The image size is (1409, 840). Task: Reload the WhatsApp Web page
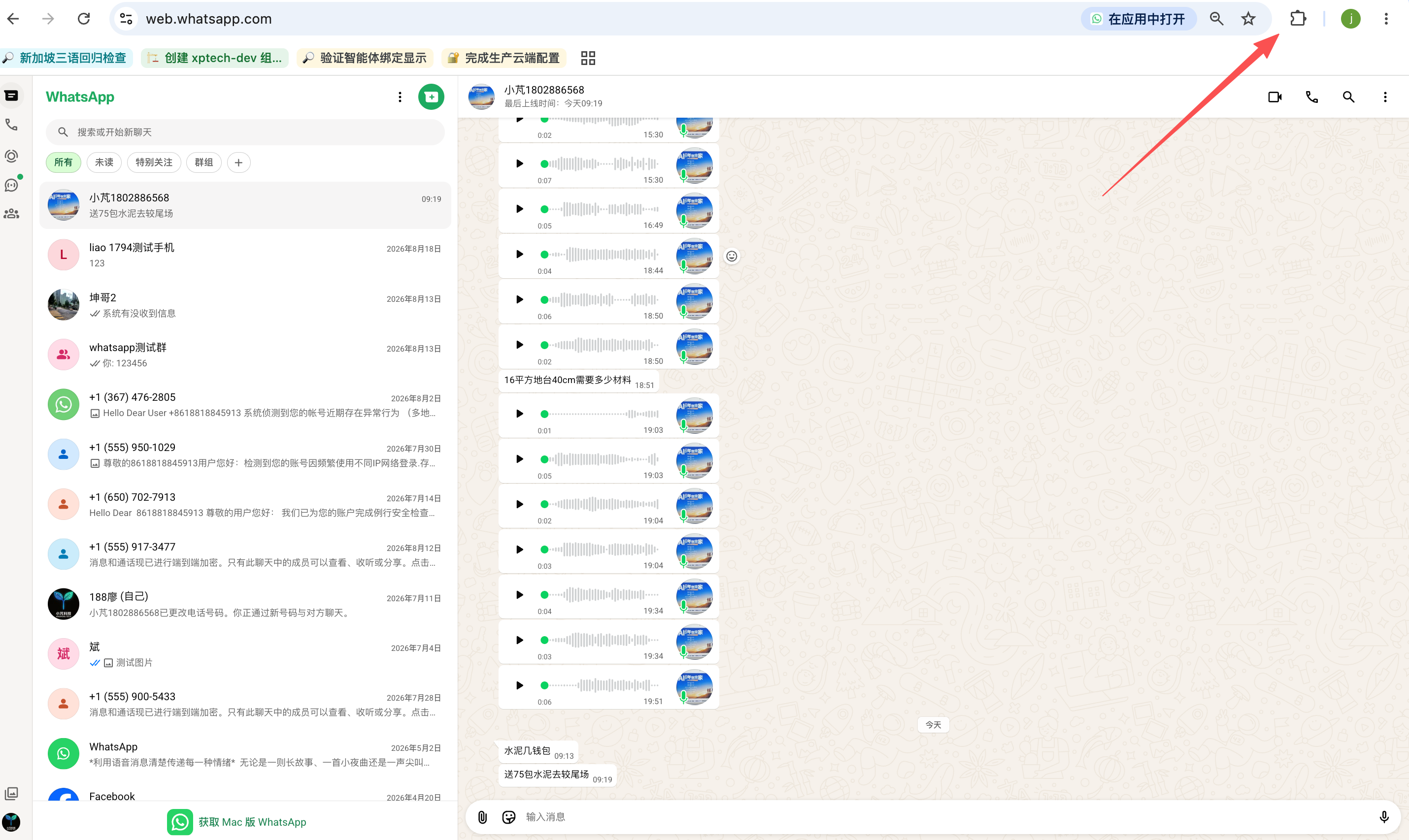[x=84, y=19]
